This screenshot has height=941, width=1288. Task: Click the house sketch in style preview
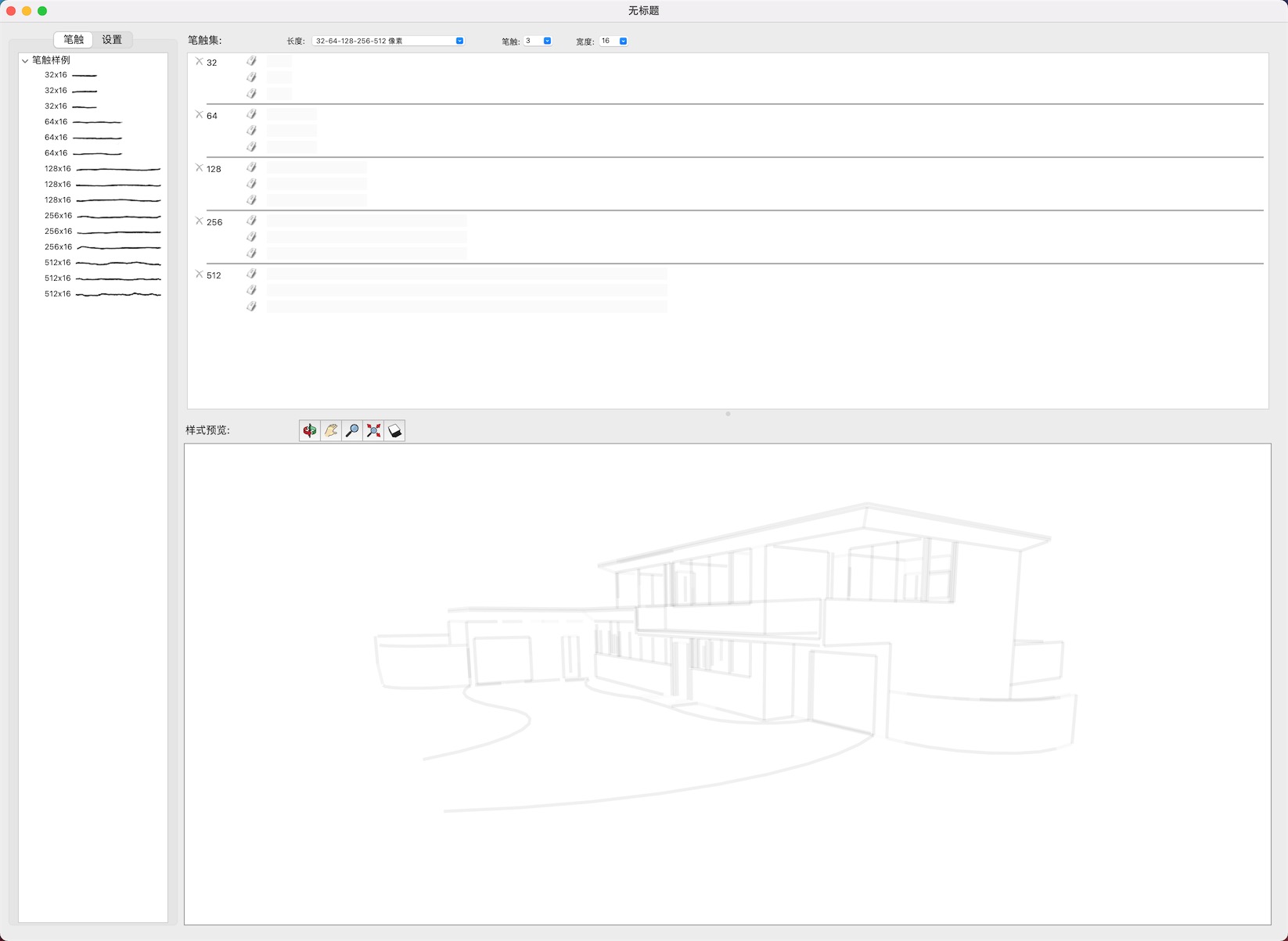pos(727,657)
